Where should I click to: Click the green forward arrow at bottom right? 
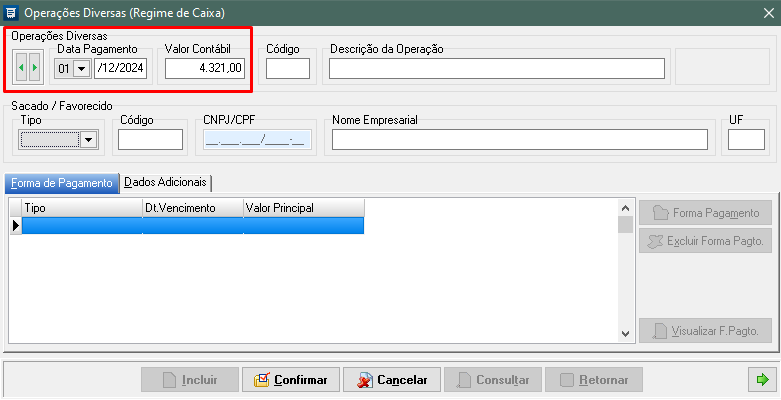[762, 380]
